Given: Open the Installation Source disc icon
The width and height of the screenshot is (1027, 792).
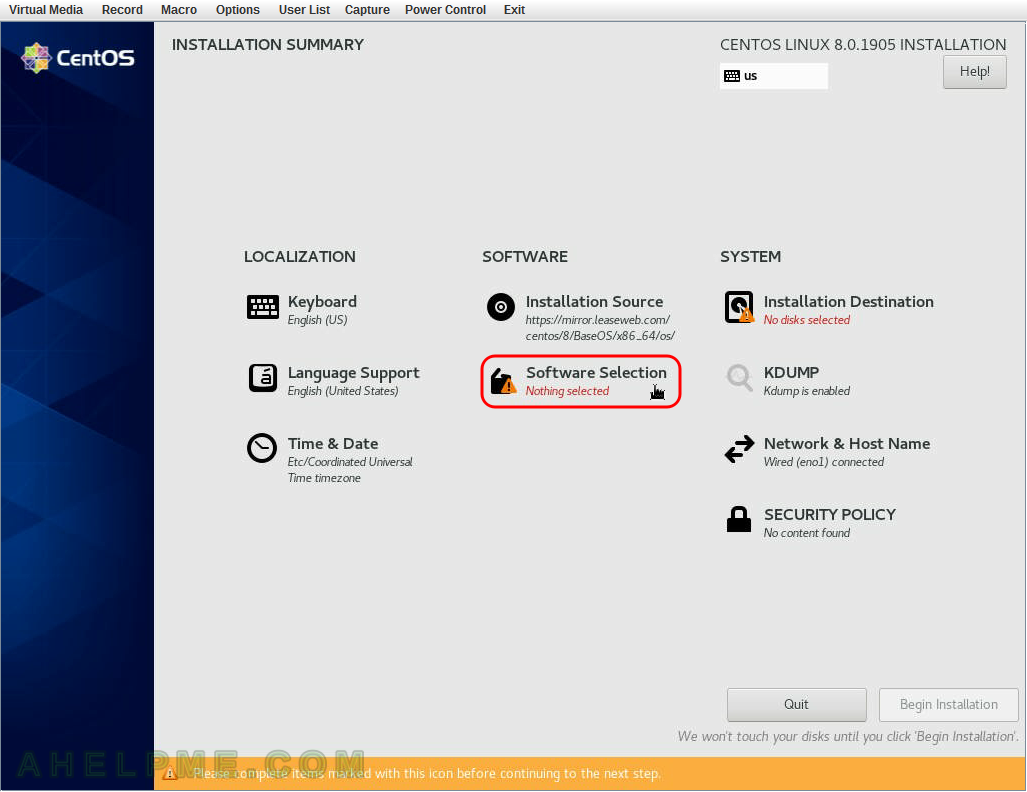Looking at the screenshot, I should point(501,307).
